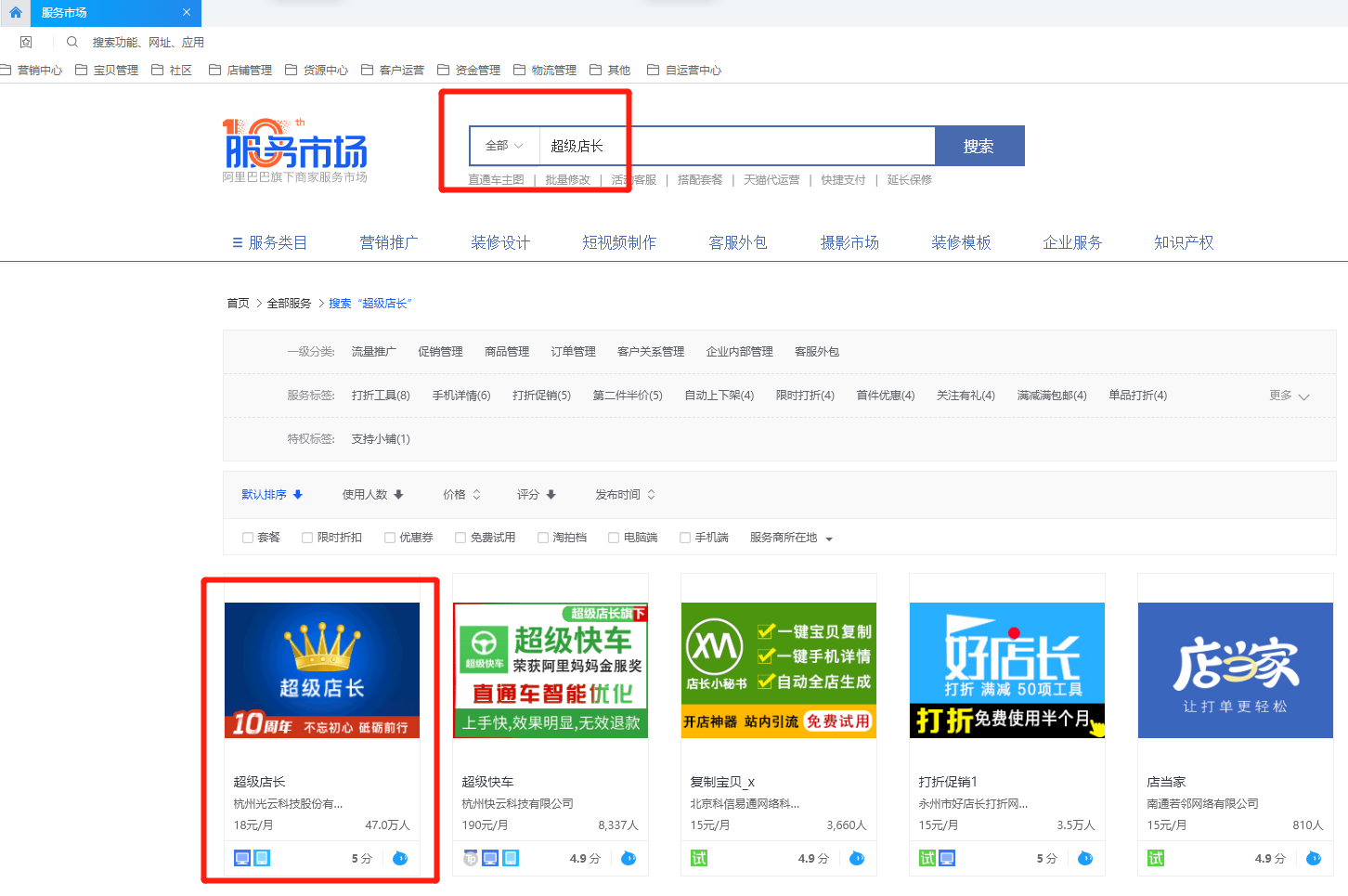
Task: Click the green 试 icon on 店当家 card
Action: pyautogui.click(x=1156, y=858)
